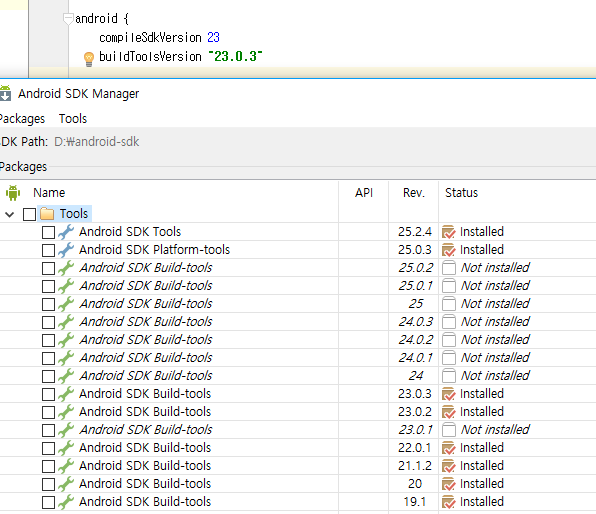Viewport: 596px width, 514px height.
Task: Check Build-tools 23.0.3 checkbox
Action: point(48,394)
